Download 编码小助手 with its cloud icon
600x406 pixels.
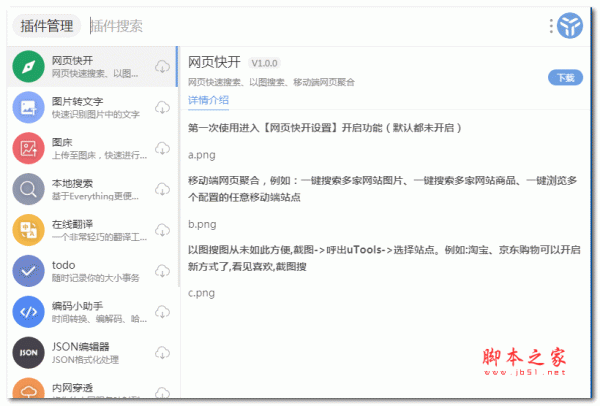(x=163, y=312)
